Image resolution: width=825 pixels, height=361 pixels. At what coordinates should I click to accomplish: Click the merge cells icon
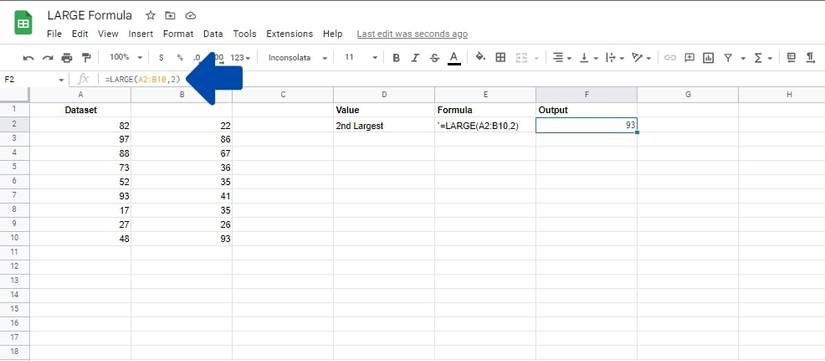click(x=521, y=58)
